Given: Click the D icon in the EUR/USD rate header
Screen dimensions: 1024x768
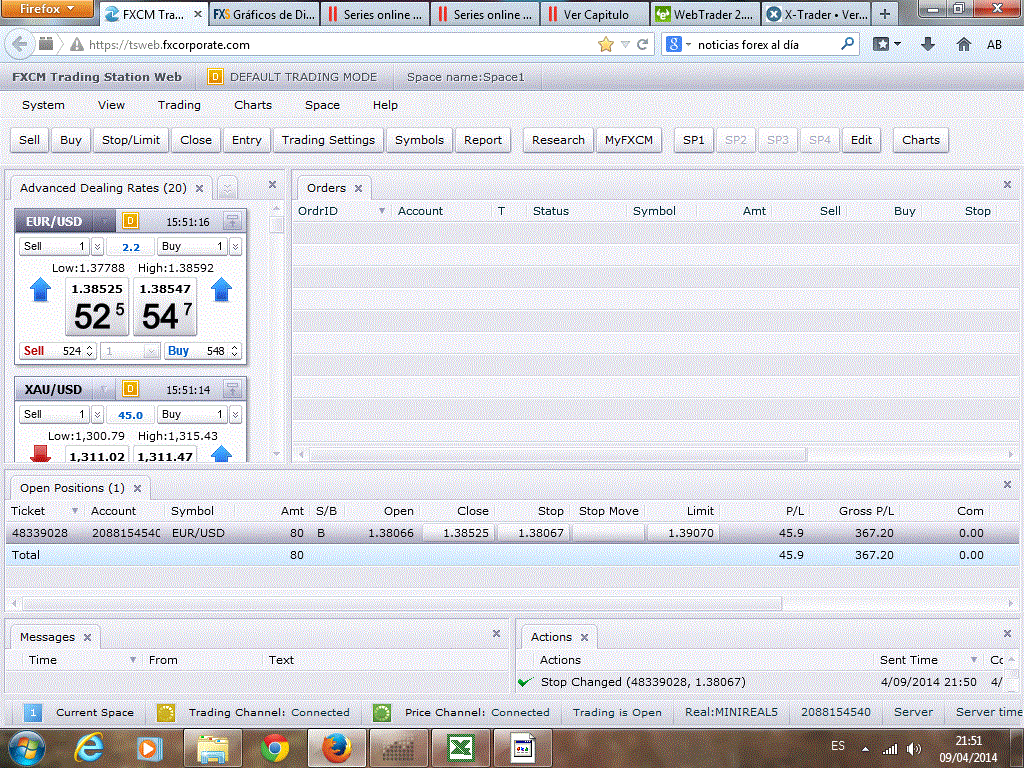Looking at the screenshot, I should [x=130, y=221].
